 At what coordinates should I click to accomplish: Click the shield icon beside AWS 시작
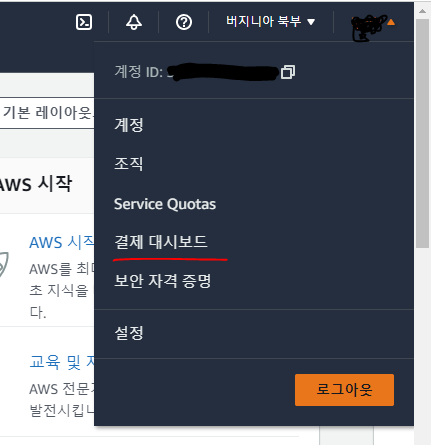(x=3, y=265)
